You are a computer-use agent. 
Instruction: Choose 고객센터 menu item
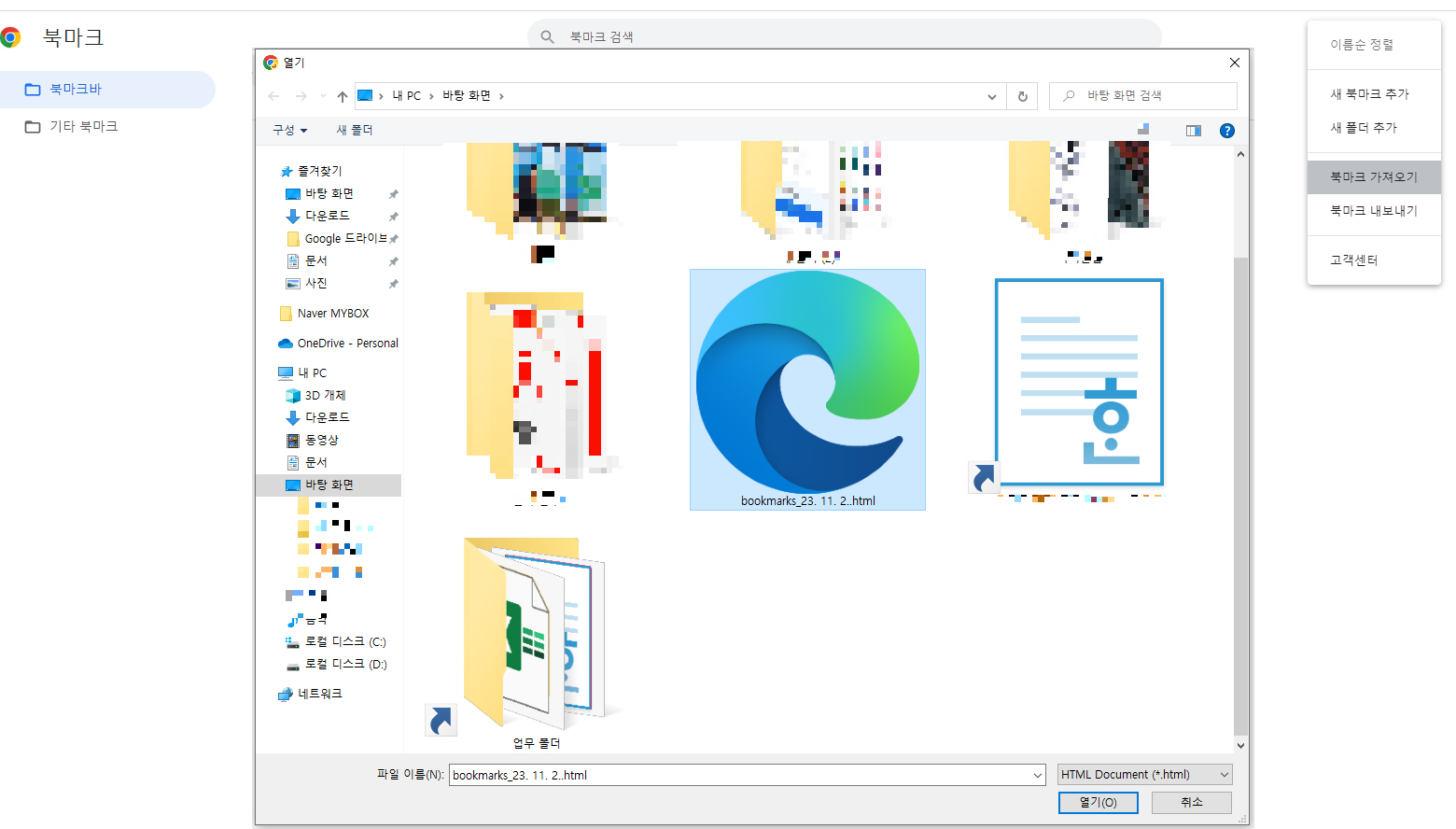[x=1374, y=260]
